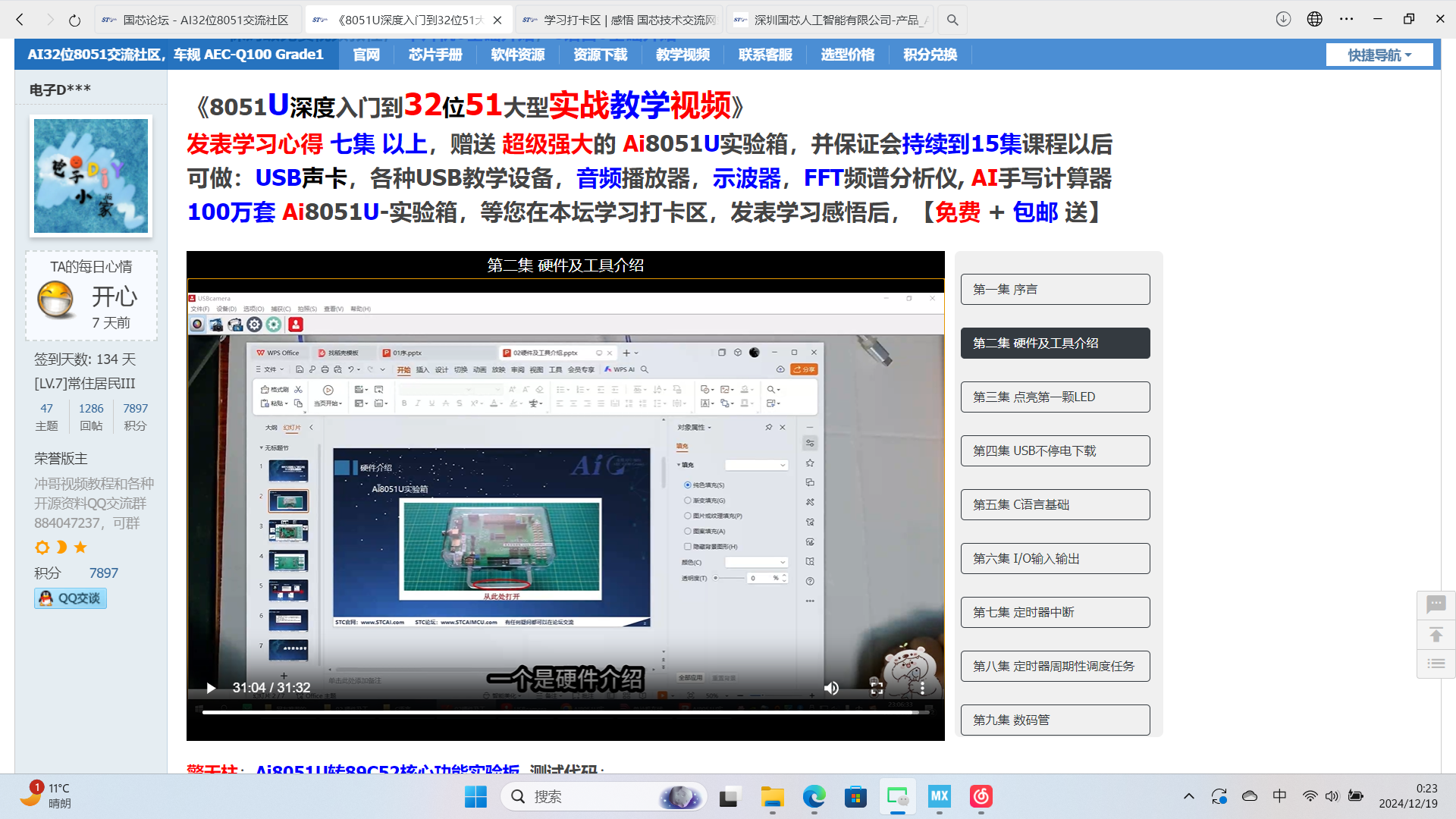Go back with the browser back arrow
Image resolution: width=1456 pixels, height=819 pixels.
coord(20,20)
